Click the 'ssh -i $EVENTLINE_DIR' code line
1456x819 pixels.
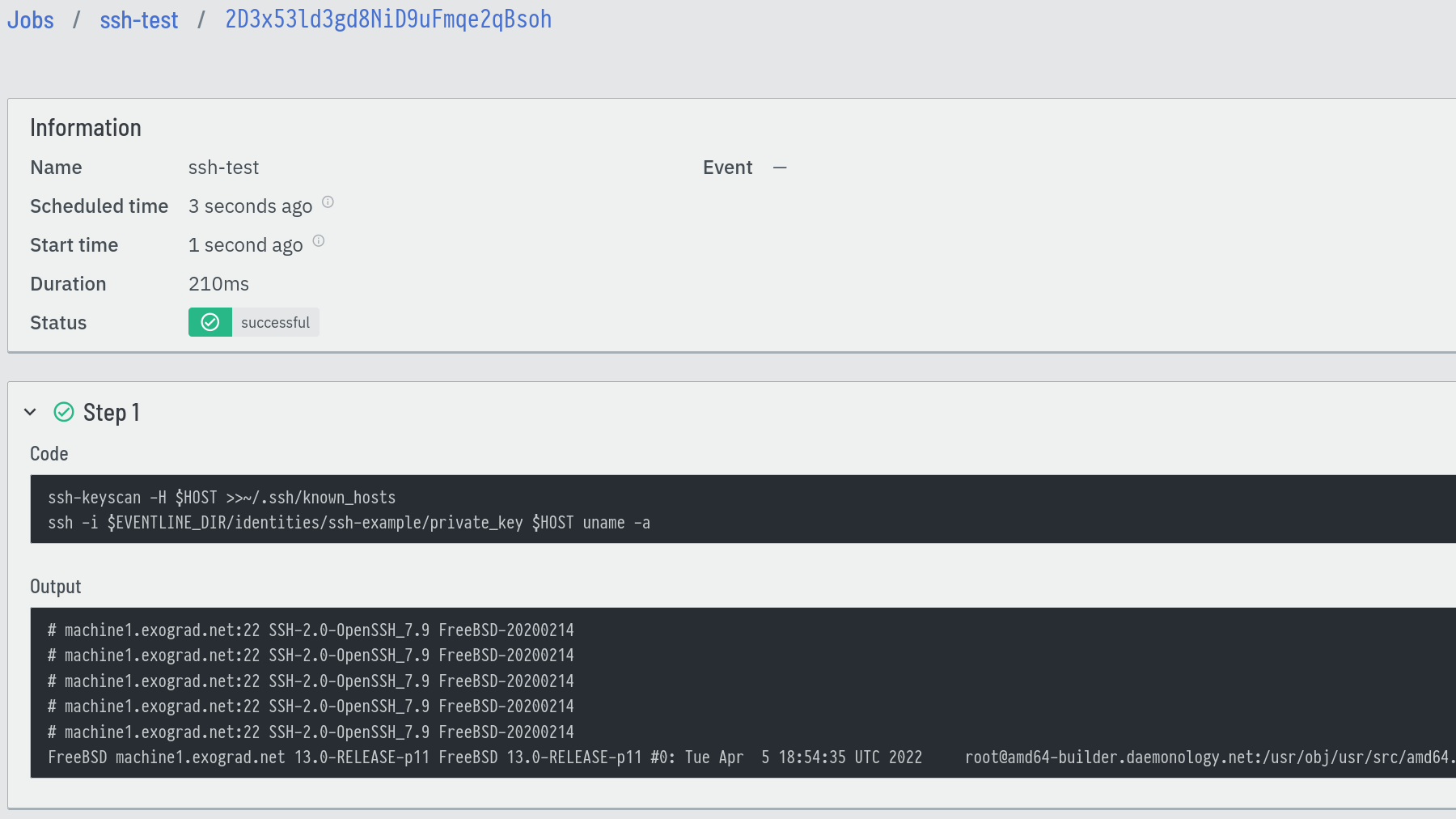click(x=349, y=523)
